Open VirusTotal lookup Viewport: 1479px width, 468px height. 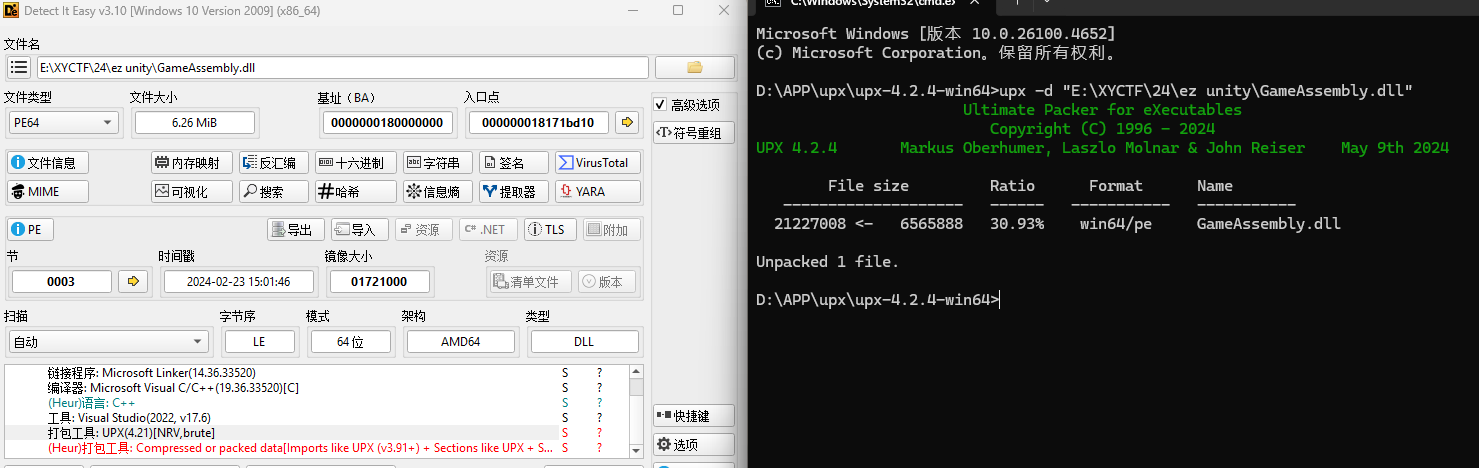pos(598,162)
